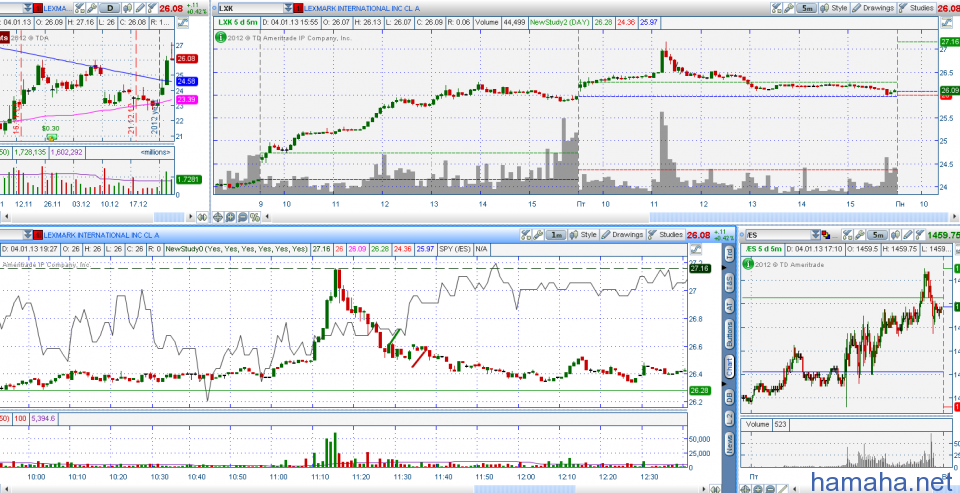Open Drawings menu on LXK 5m chart
This screenshot has height=493, width=960.
tap(873, 8)
